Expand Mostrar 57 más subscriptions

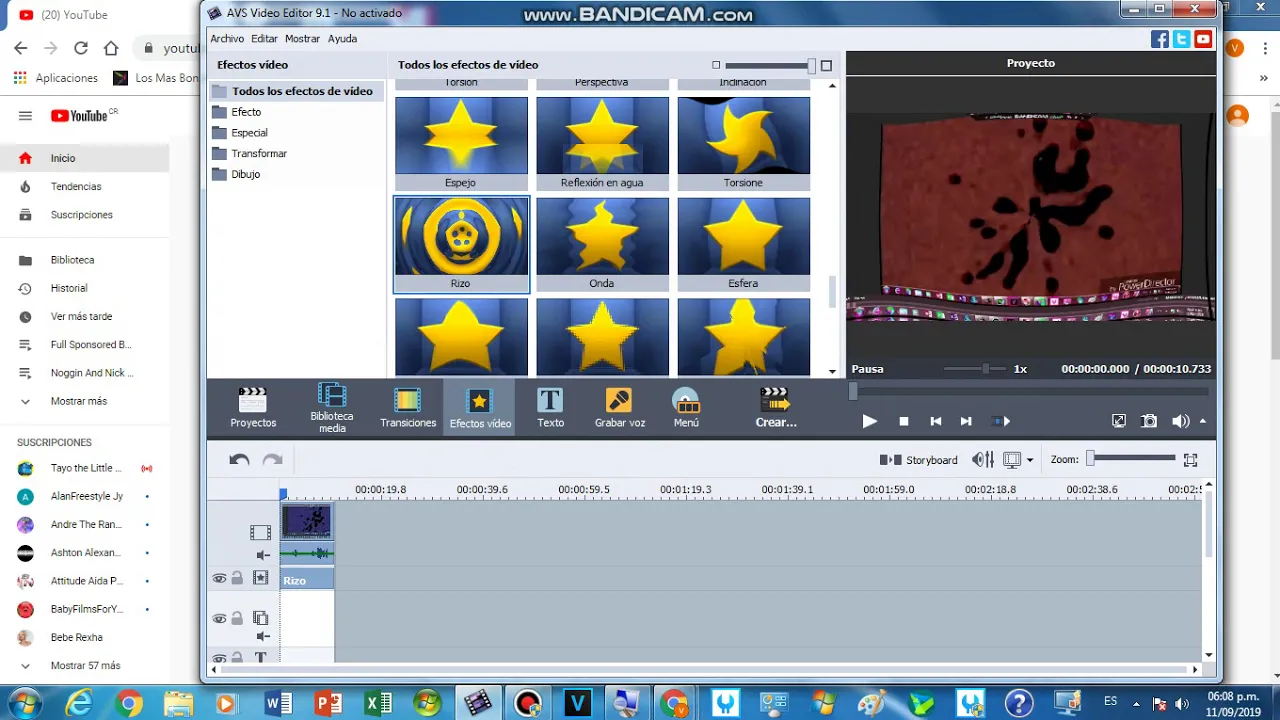pyautogui.click(x=84, y=665)
